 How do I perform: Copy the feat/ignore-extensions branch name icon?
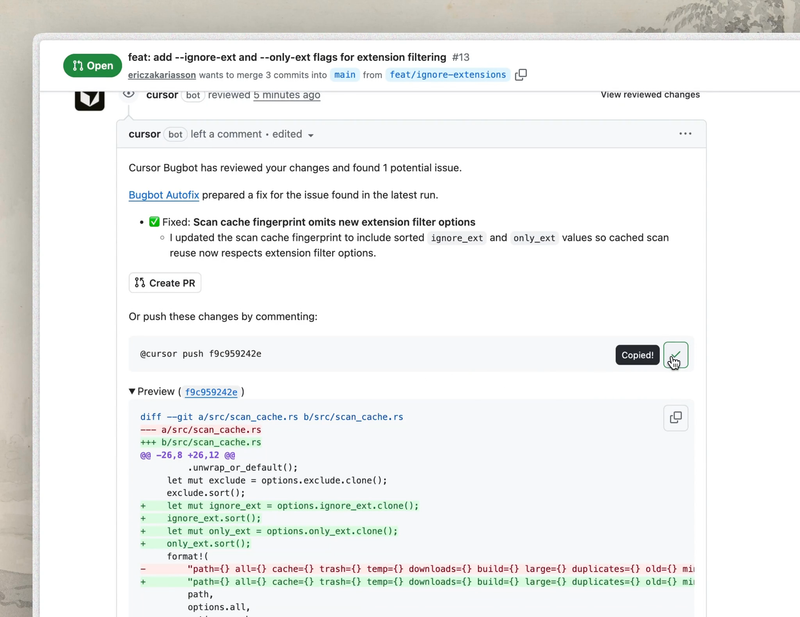(x=521, y=75)
